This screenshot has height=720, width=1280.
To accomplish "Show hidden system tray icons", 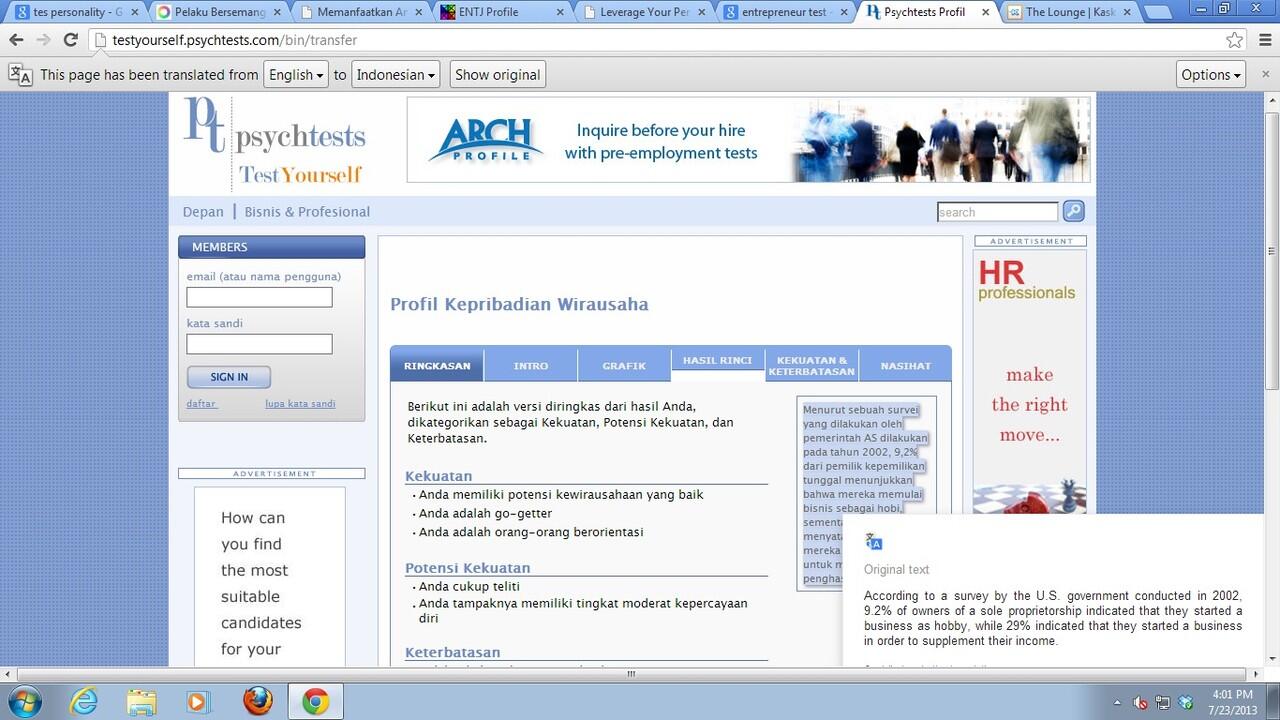I will pyautogui.click(x=1117, y=702).
